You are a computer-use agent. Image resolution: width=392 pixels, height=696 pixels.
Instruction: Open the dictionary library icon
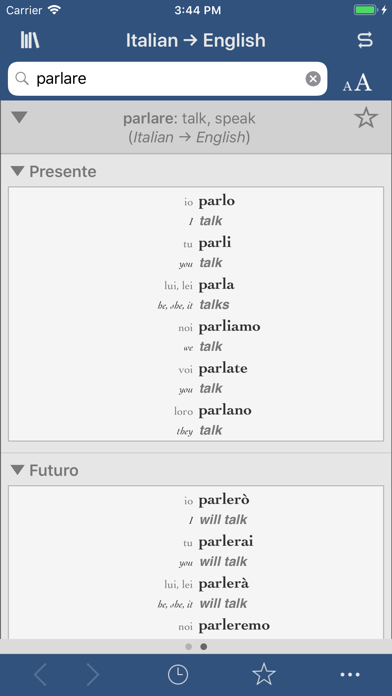click(x=30, y=40)
